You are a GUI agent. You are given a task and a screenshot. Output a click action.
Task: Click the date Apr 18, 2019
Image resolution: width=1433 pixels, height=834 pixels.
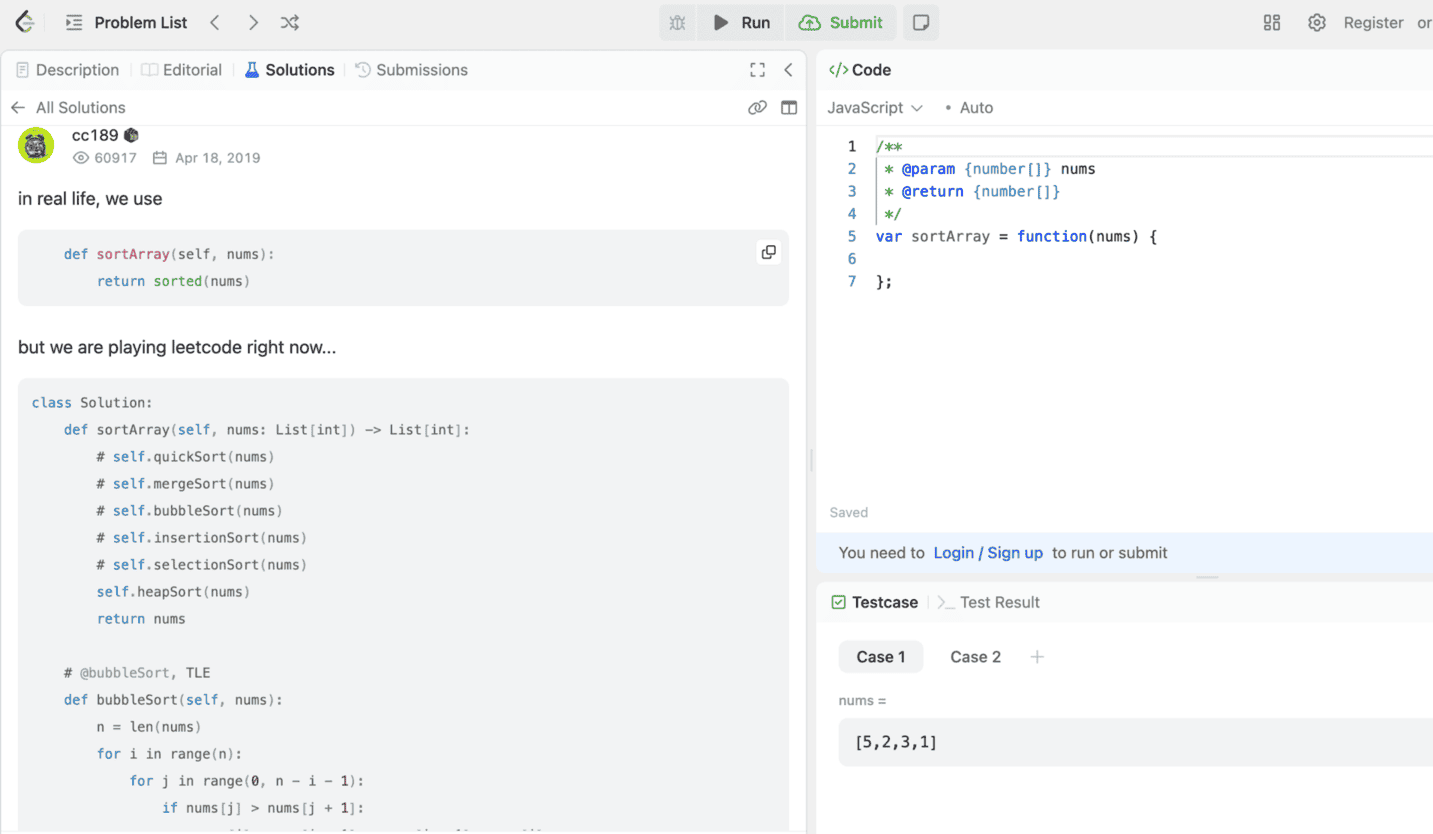point(206,158)
